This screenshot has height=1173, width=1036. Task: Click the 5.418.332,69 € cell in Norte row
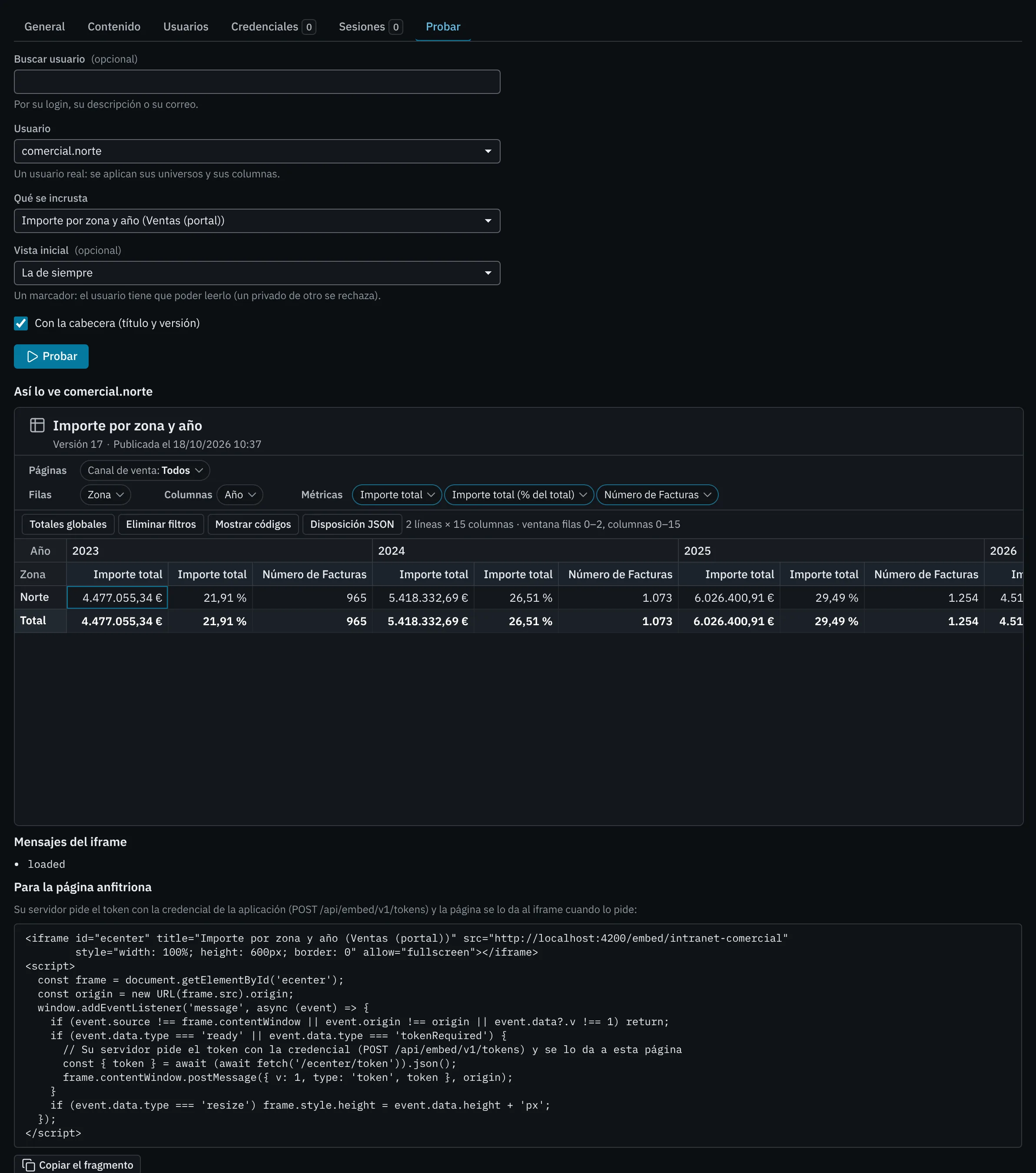tap(423, 597)
